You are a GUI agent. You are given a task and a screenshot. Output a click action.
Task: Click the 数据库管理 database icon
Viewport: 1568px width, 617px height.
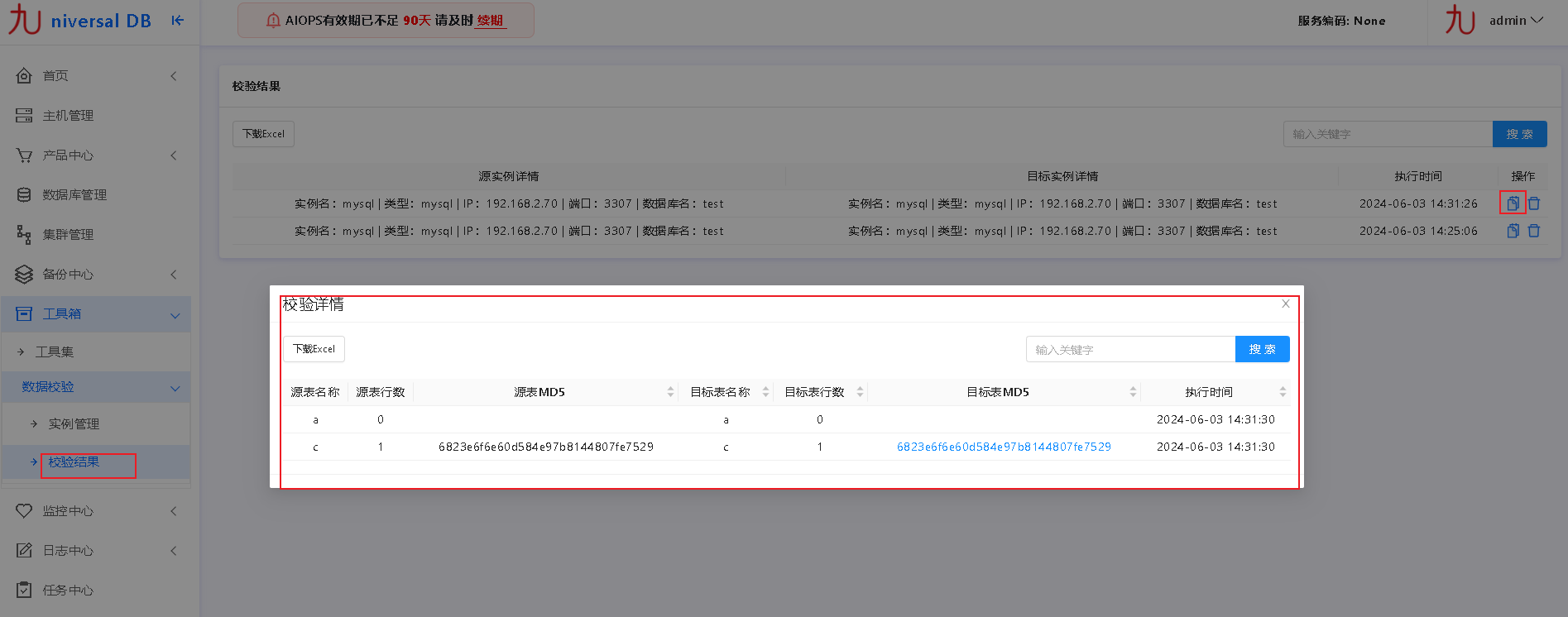point(24,195)
